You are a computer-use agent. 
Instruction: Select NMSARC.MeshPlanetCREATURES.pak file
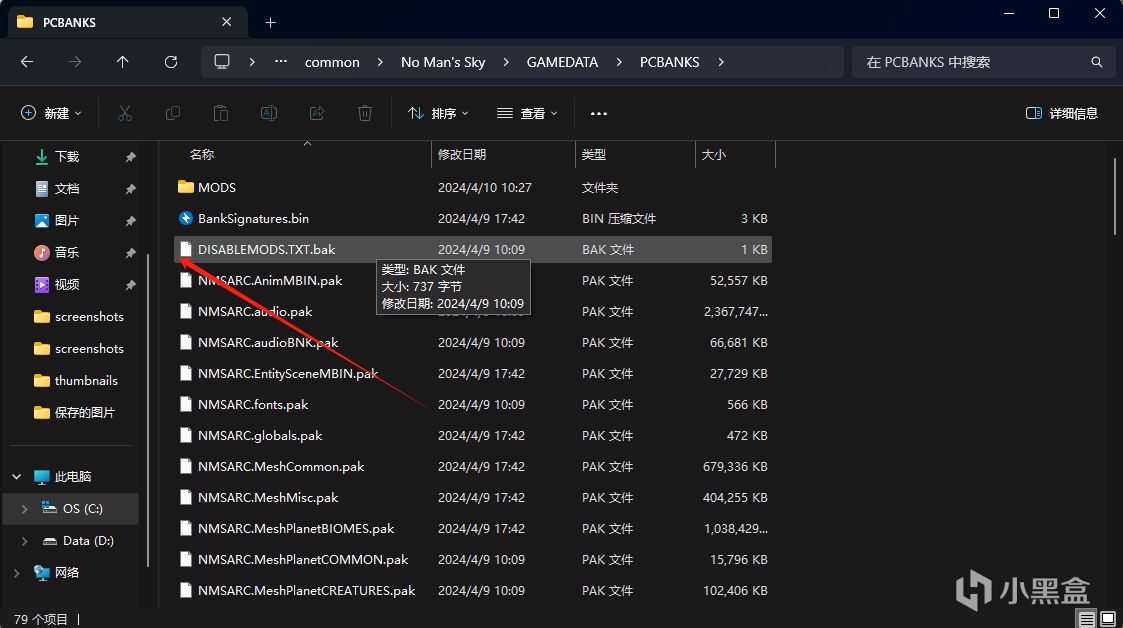pyautogui.click(x=473, y=591)
